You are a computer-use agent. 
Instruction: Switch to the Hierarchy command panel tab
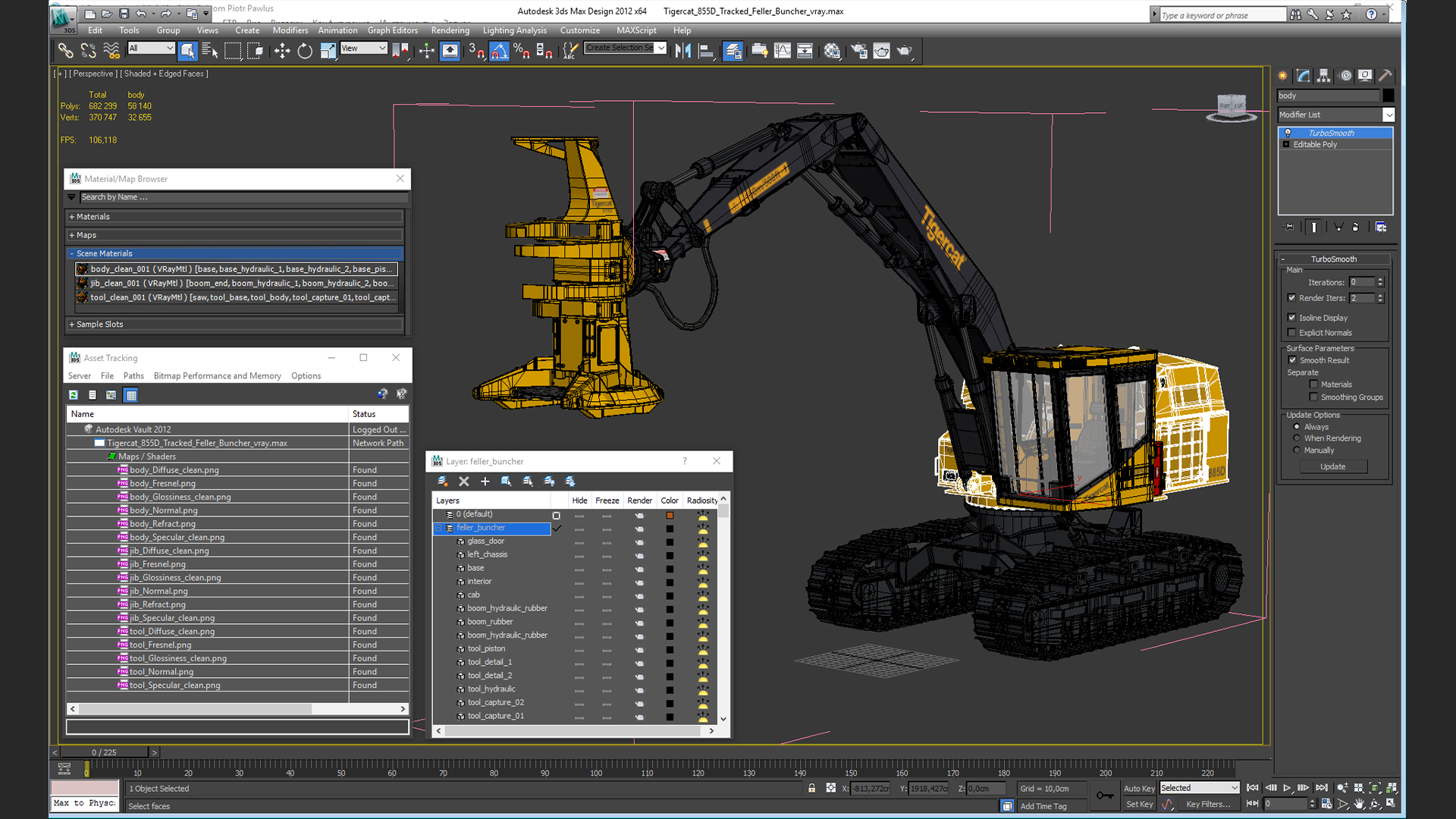1323,75
